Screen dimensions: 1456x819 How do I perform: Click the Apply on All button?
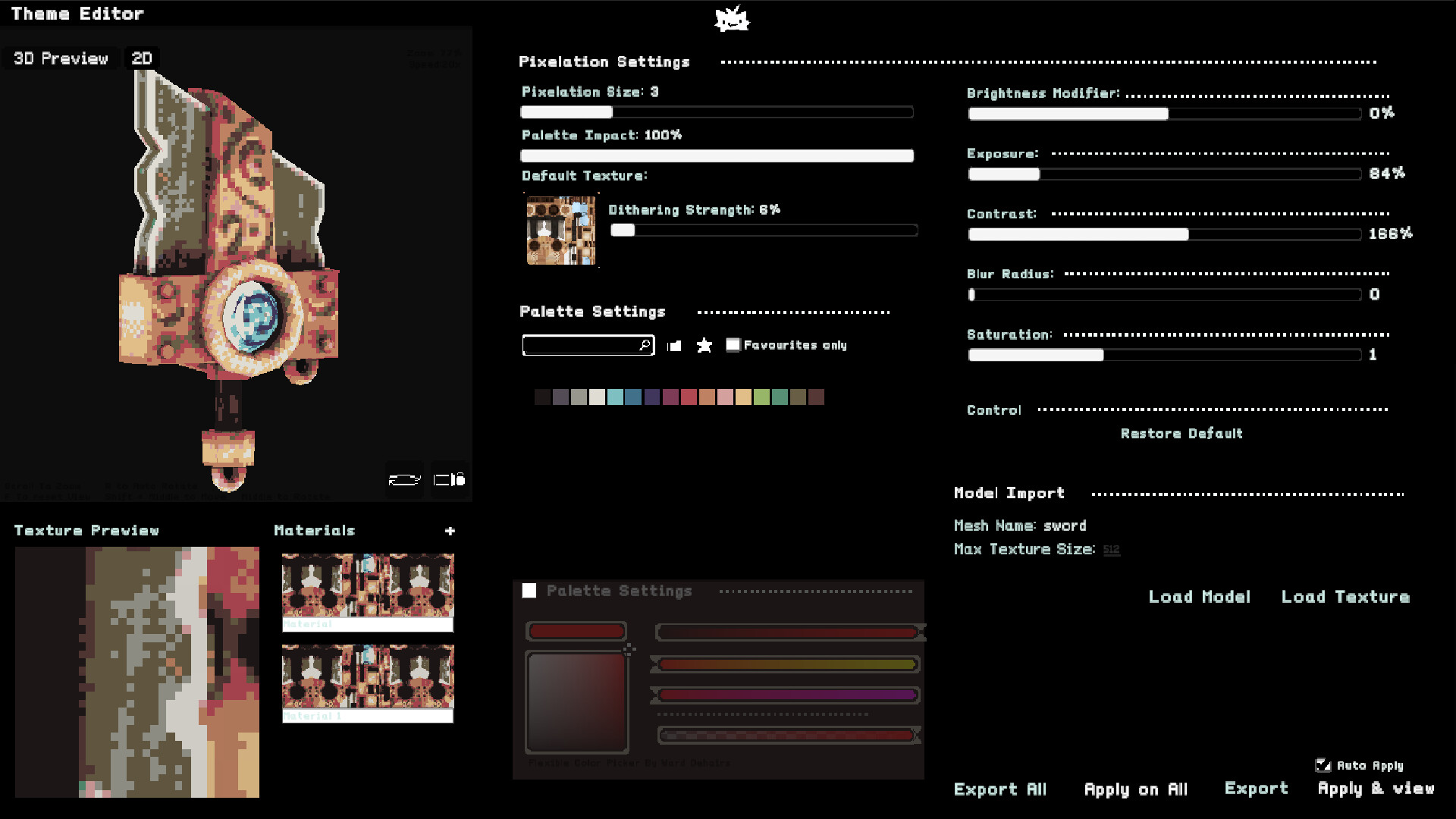(1136, 789)
